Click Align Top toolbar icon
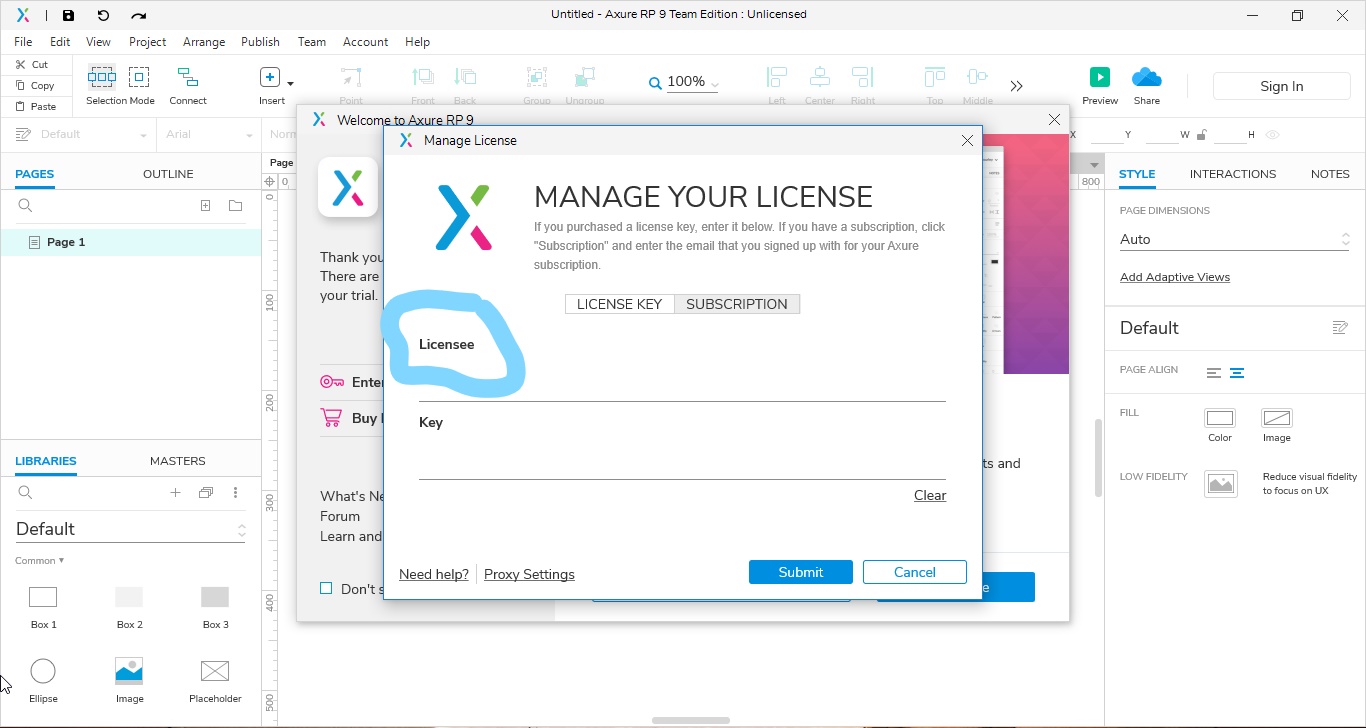This screenshot has height=728, width=1366. 935,77
